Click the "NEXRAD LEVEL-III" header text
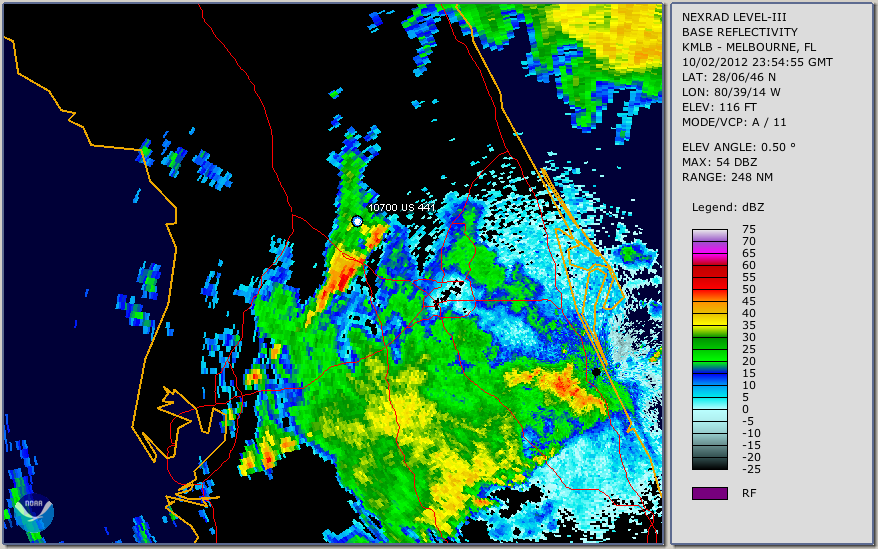Screen dimensions: 878x549 click(734, 17)
